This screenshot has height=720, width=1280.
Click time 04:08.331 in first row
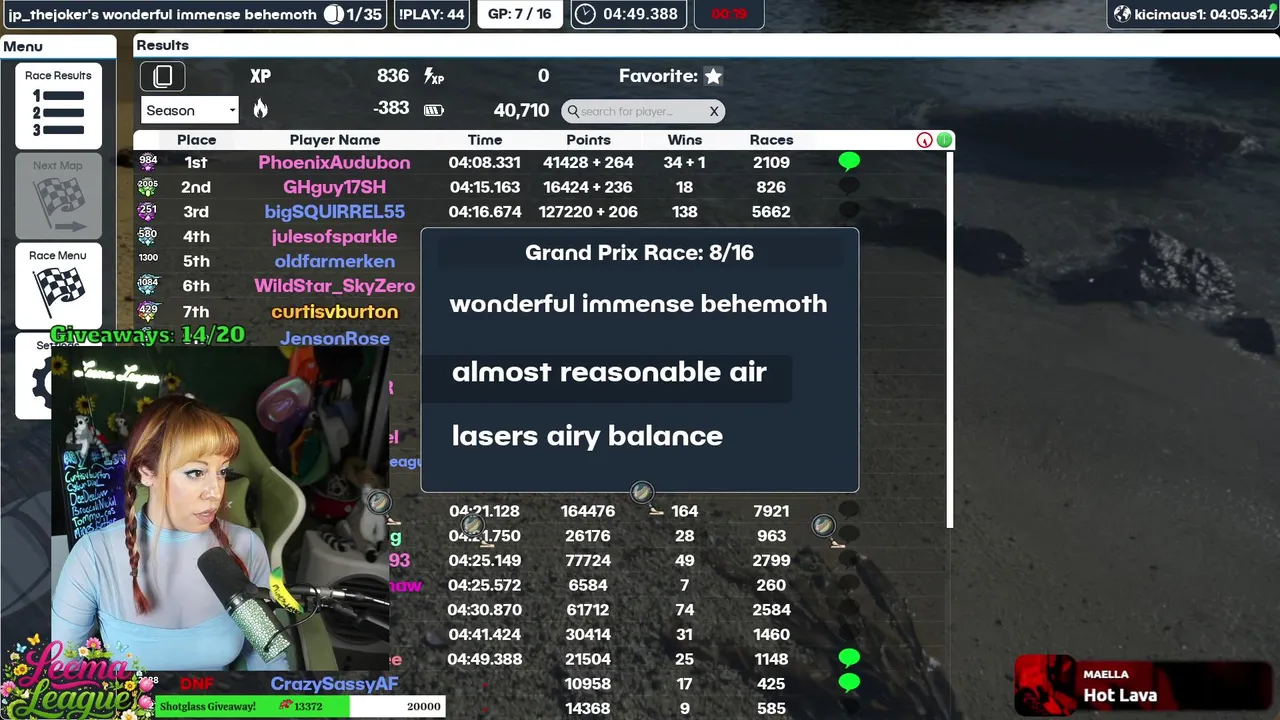coord(484,162)
